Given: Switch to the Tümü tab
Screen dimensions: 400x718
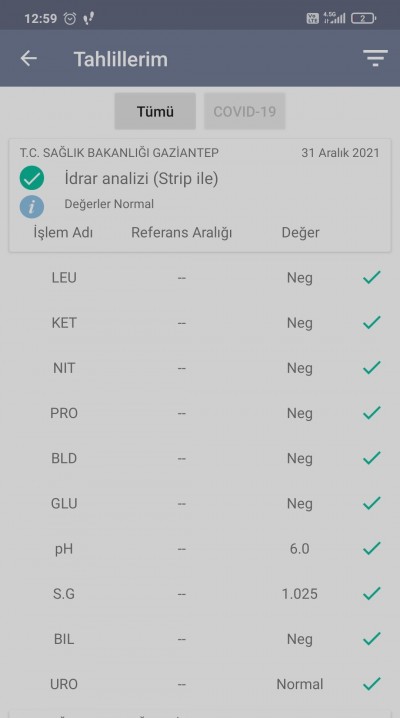Looking at the screenshot, I should [155, 111].
